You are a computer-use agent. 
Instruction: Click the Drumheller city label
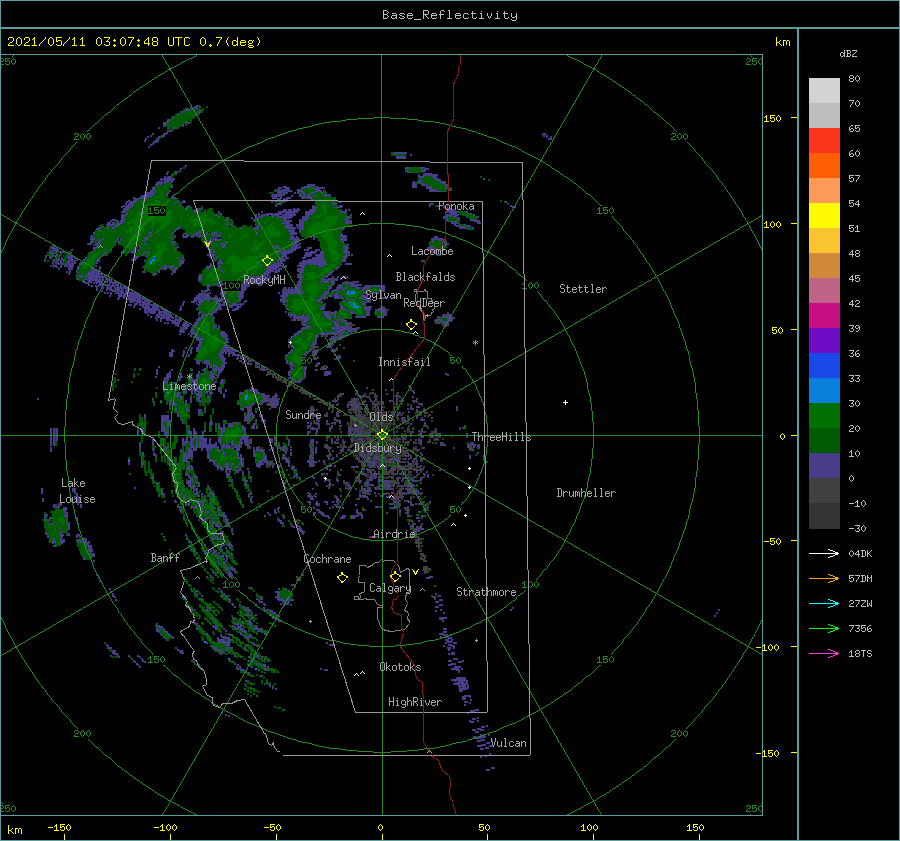[x=586, y=493]
